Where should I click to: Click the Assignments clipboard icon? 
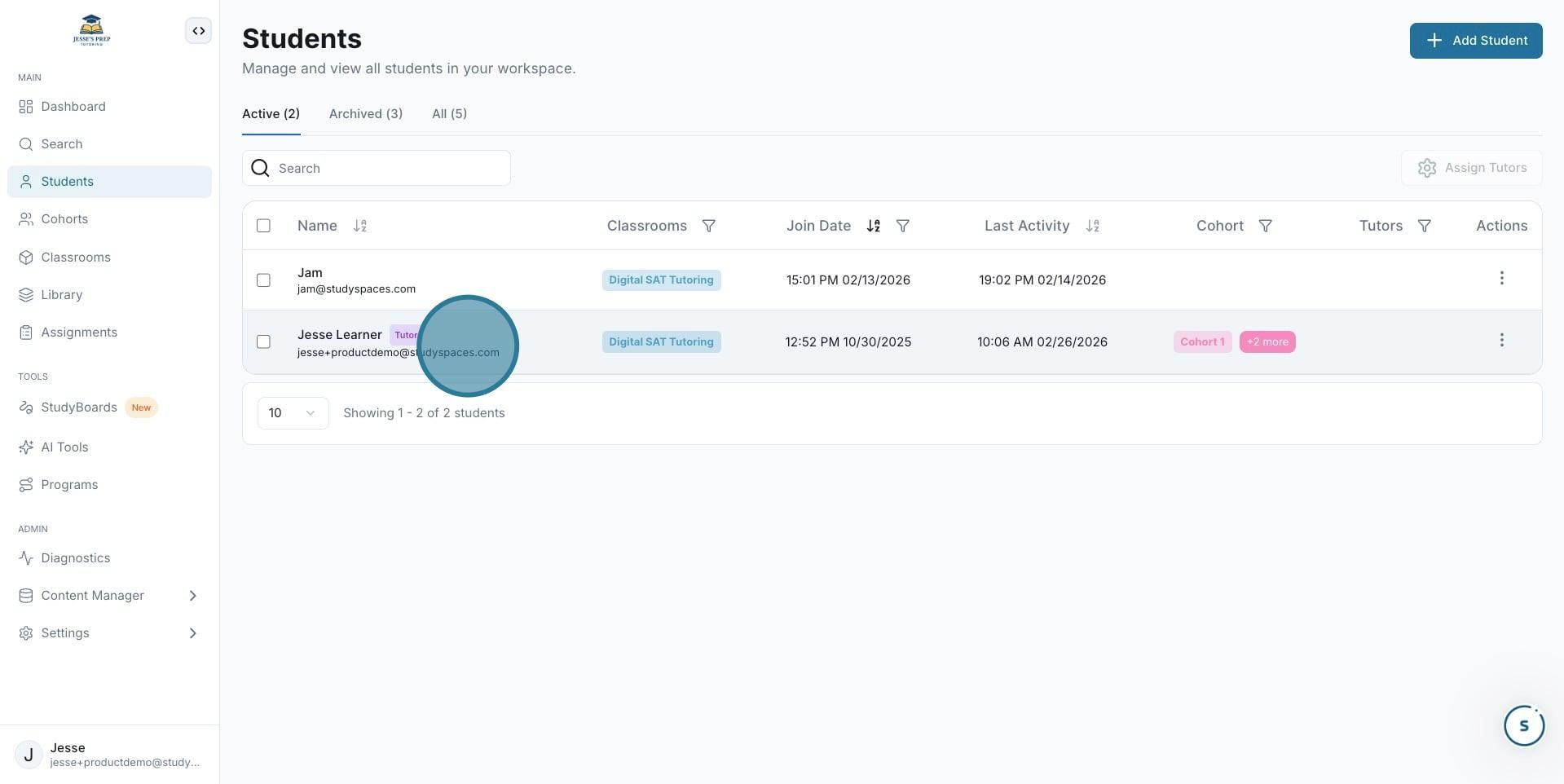point(26,333)
